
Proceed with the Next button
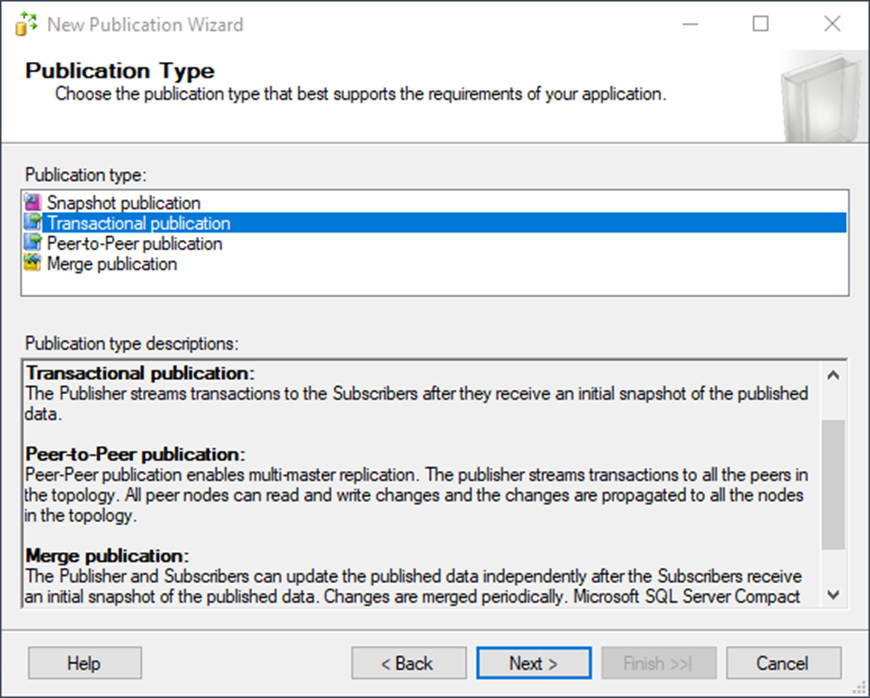pos(534,663)
